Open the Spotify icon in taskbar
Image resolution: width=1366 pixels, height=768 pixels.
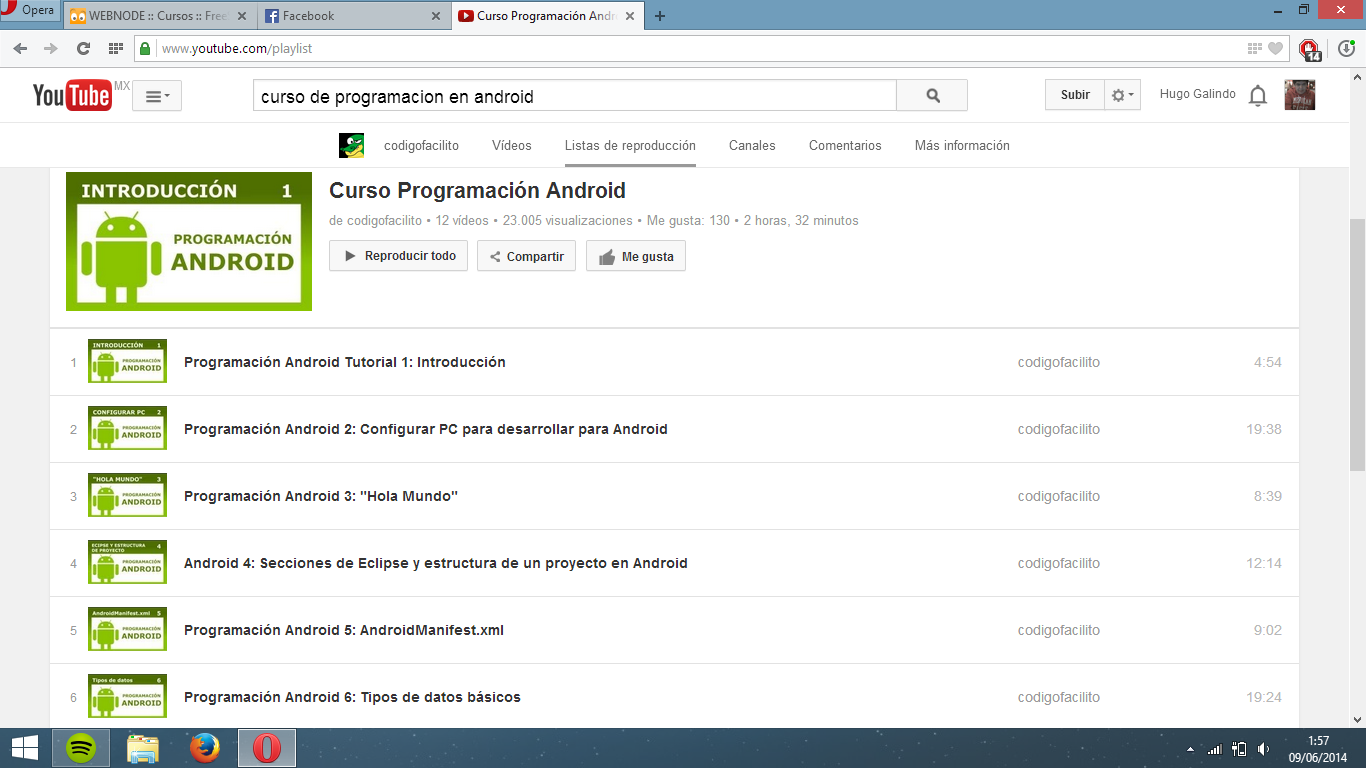click(x=81, y=748)
